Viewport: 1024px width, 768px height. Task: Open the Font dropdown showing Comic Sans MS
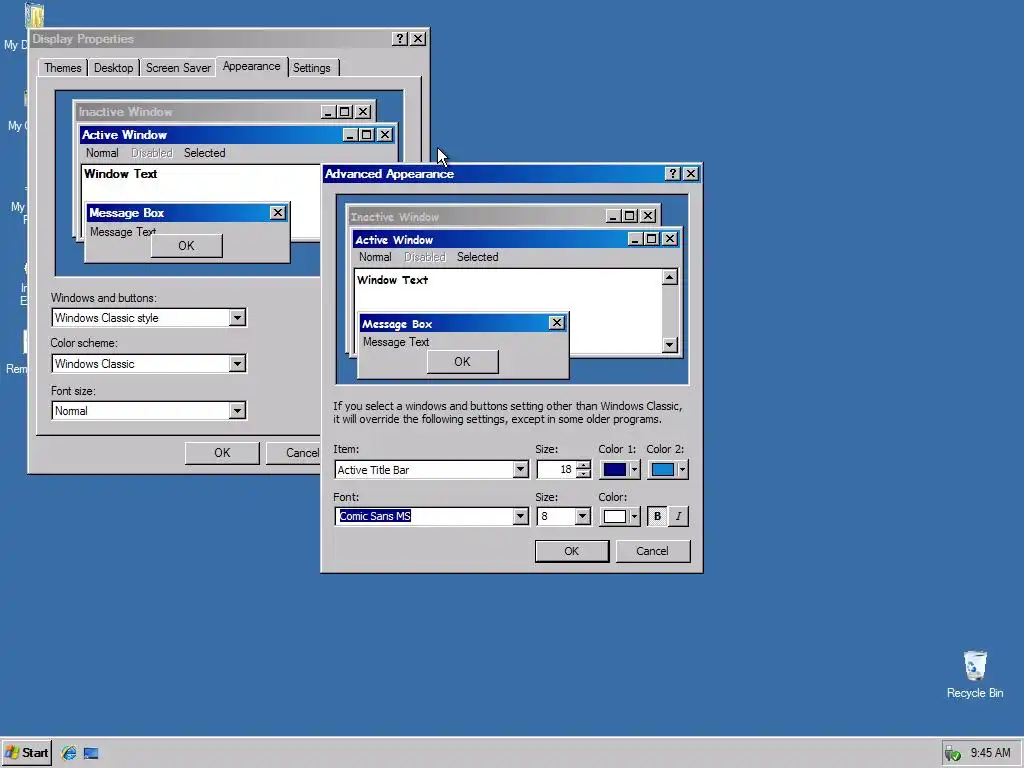pos(520,517)
